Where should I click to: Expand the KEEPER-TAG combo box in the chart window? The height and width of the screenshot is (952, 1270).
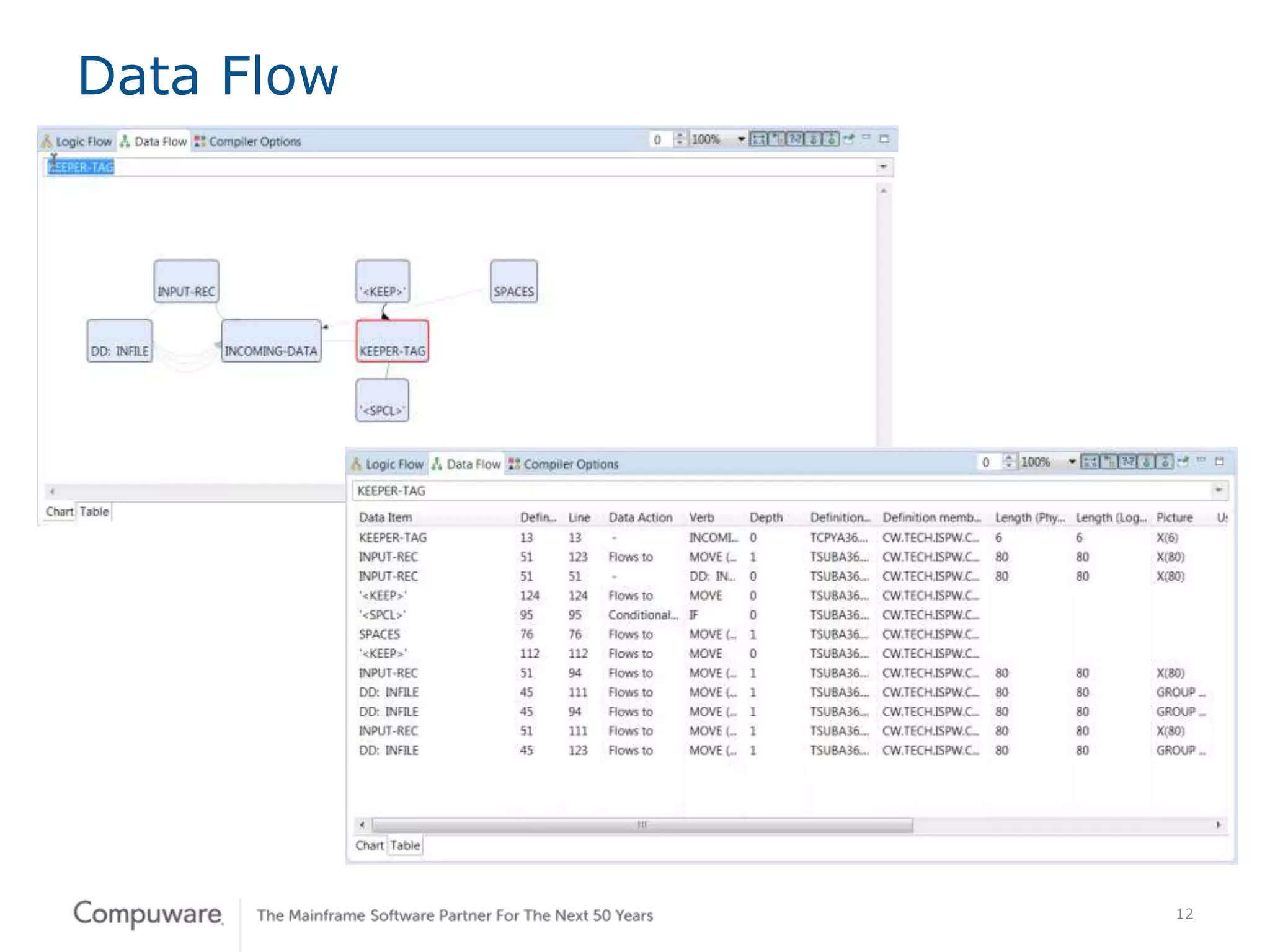[x=883, y=167]
